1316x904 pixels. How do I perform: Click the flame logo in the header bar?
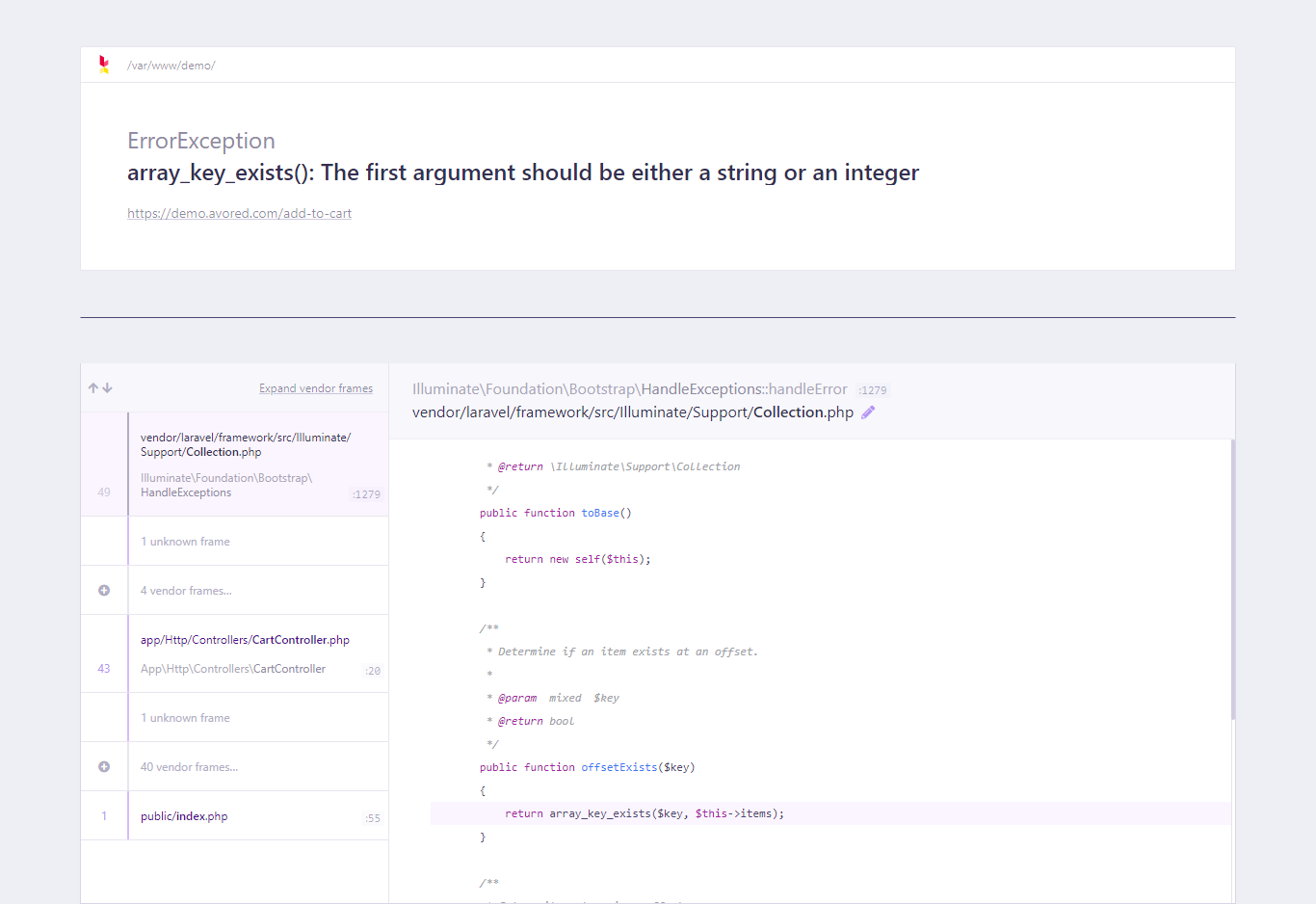point(103,65)
